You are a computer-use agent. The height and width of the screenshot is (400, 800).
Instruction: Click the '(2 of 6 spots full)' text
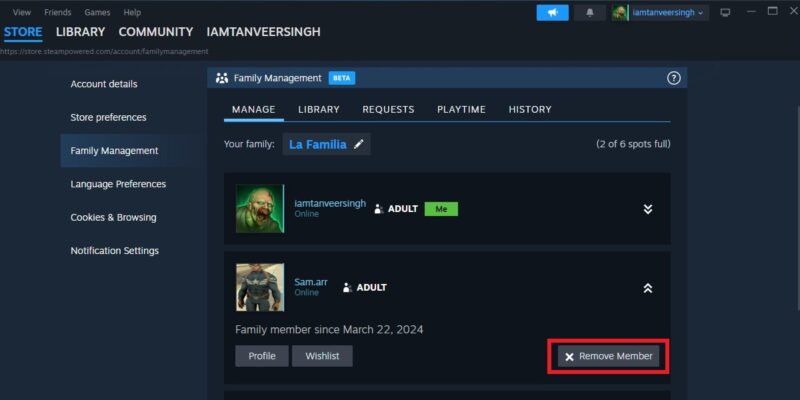633,144
